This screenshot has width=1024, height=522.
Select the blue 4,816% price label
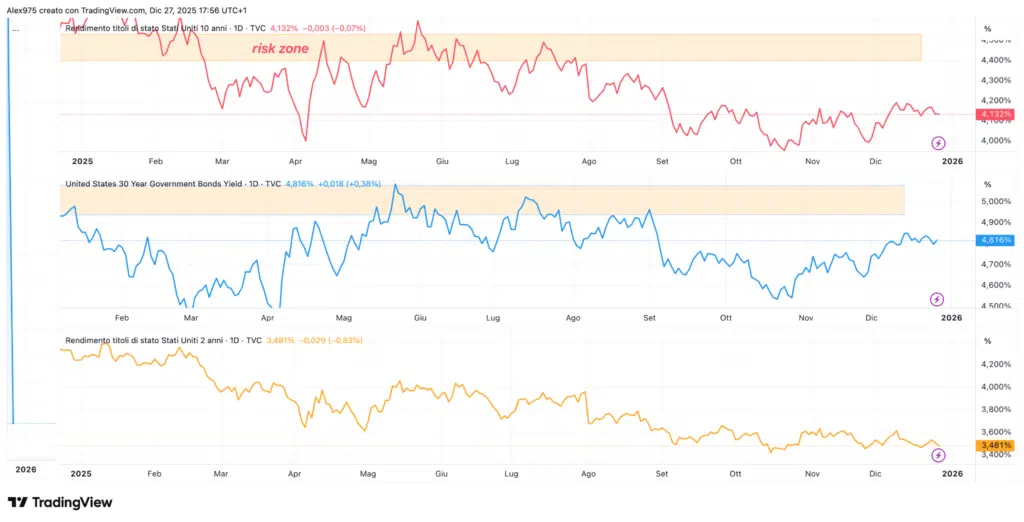pos(996,240)
